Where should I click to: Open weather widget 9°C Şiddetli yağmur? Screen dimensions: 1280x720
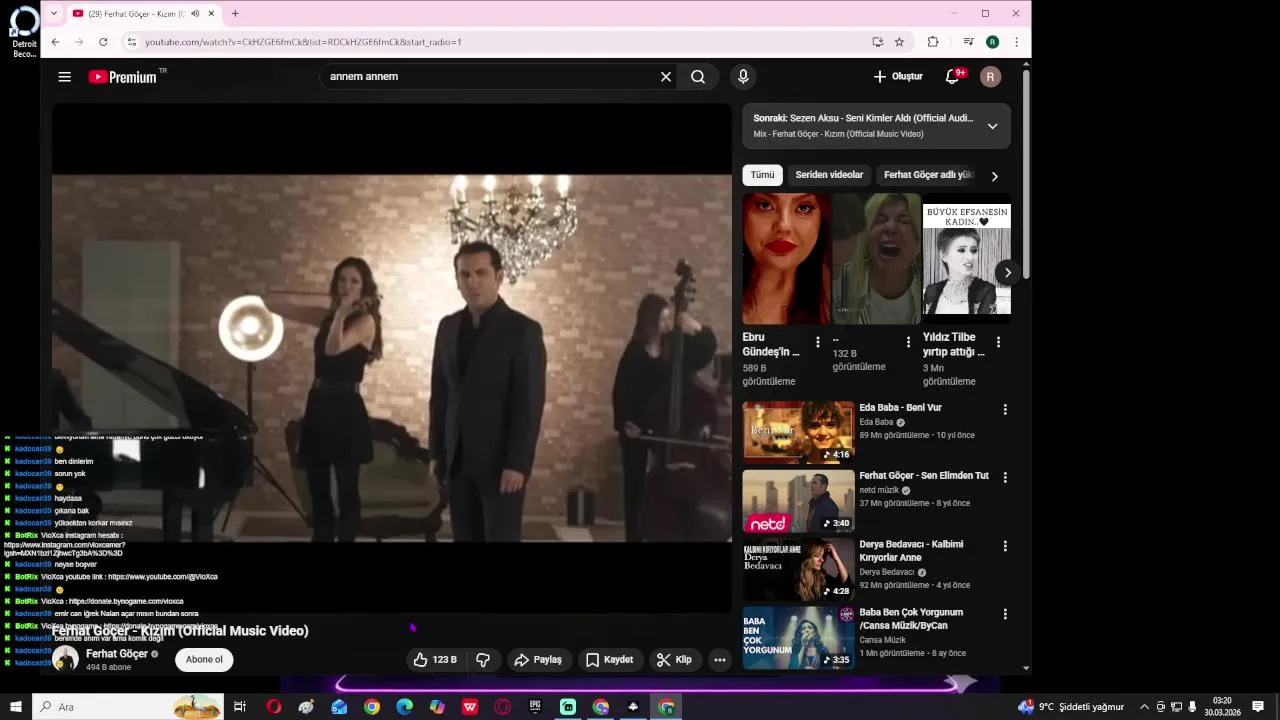click(1071, 707)
